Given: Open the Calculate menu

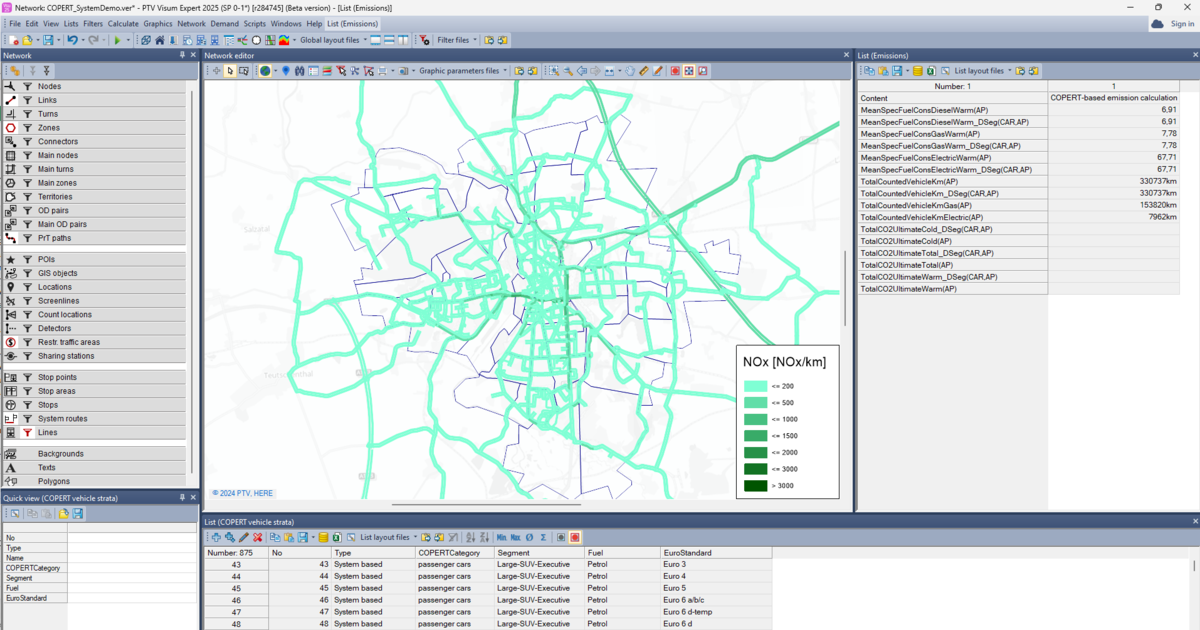Looking at the screenshot, I should coord(123,23).
